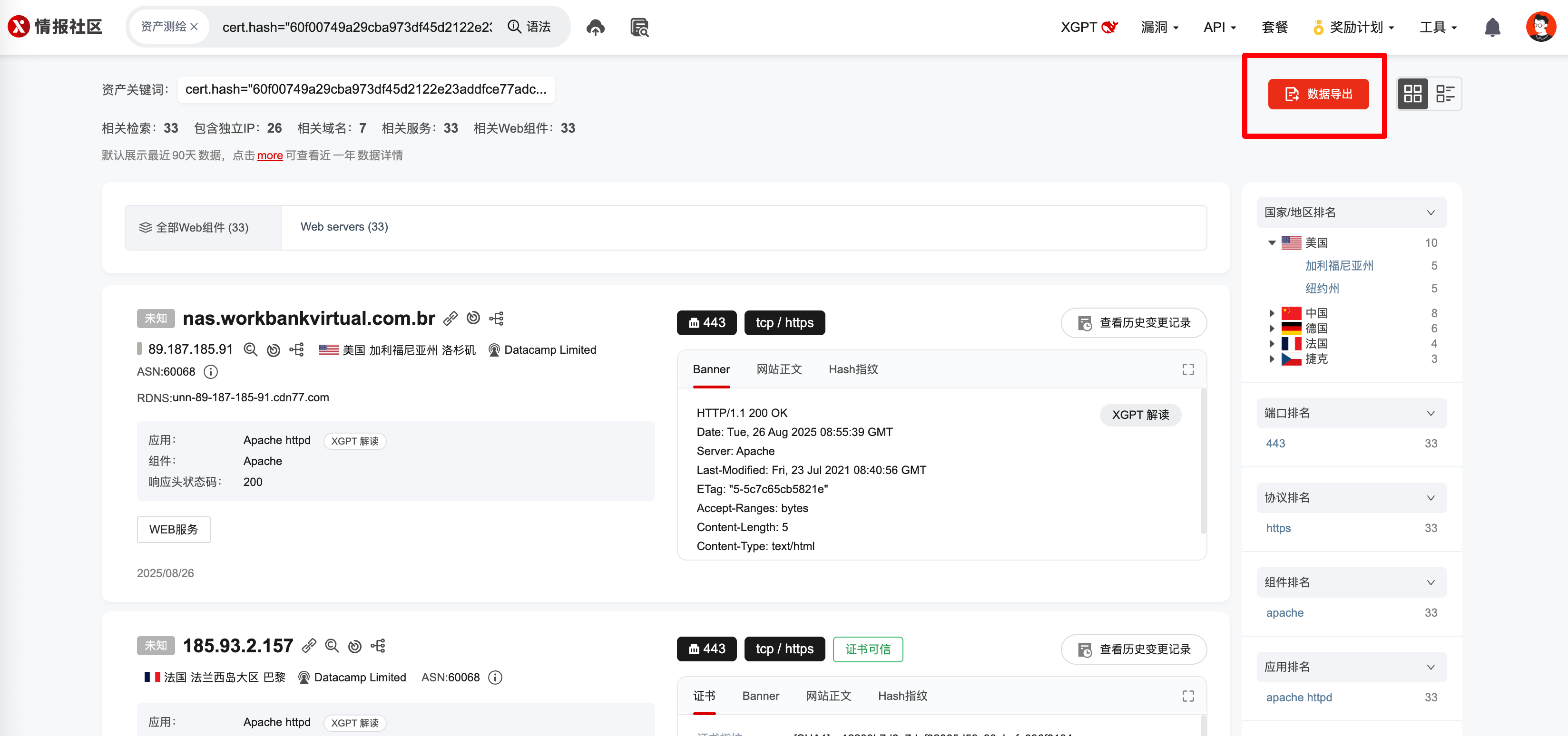Click the search query input field
1568x736 pixels.
point(357,28)
